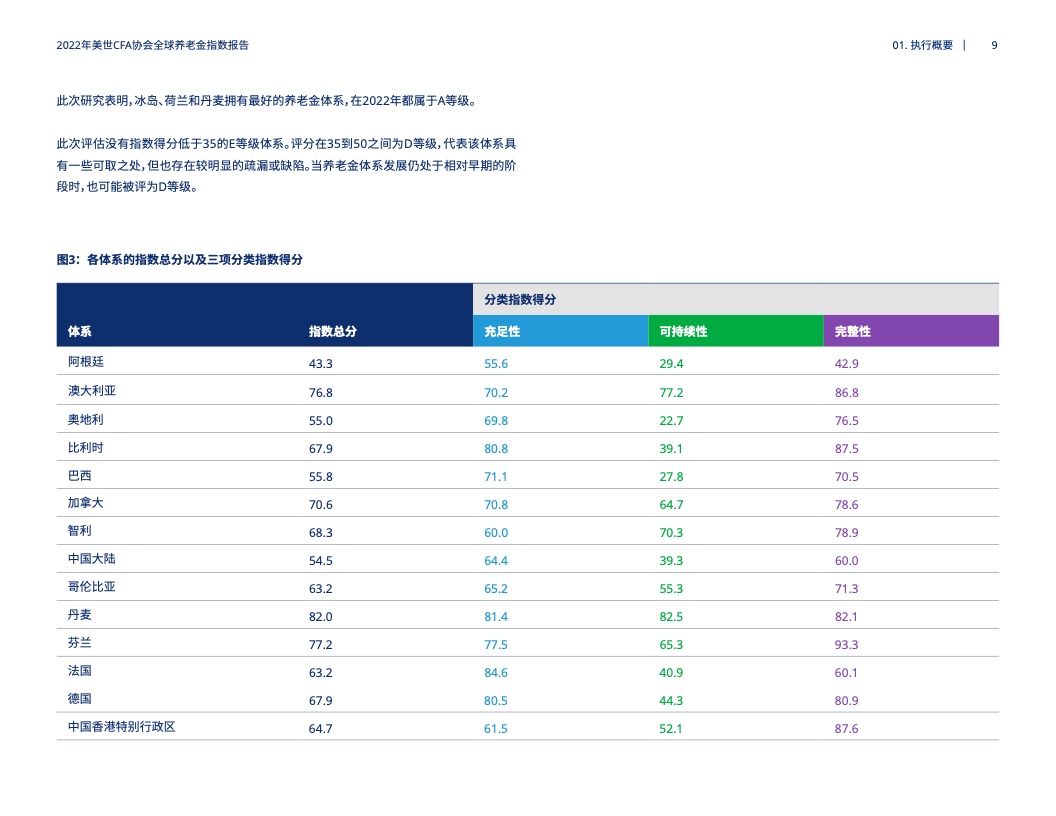Click the 中国大陆 row label
1056x816 pixels.
pos(92,559)
